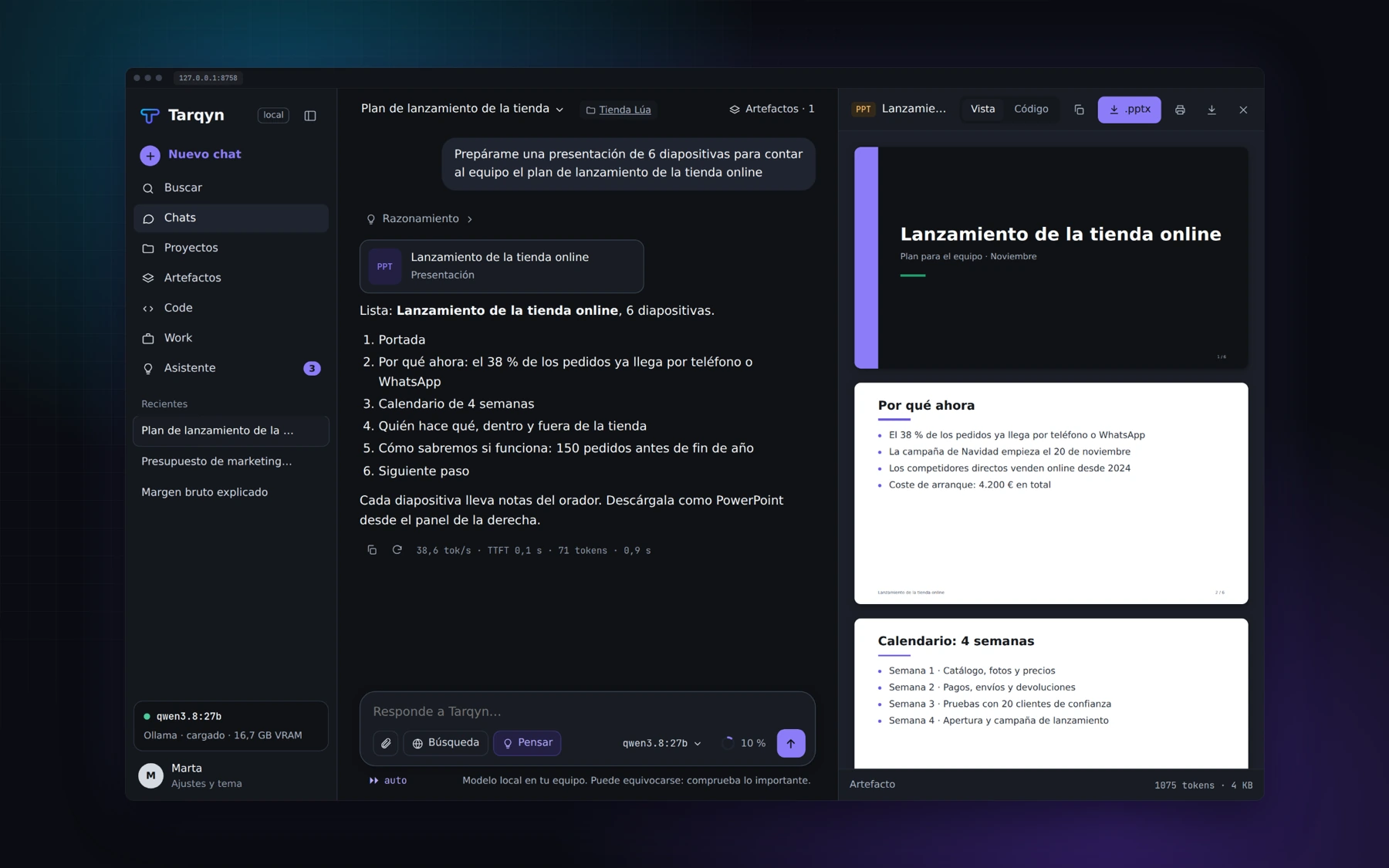
Task: Click the attach file paperclip icon
Action: point(386,743)
